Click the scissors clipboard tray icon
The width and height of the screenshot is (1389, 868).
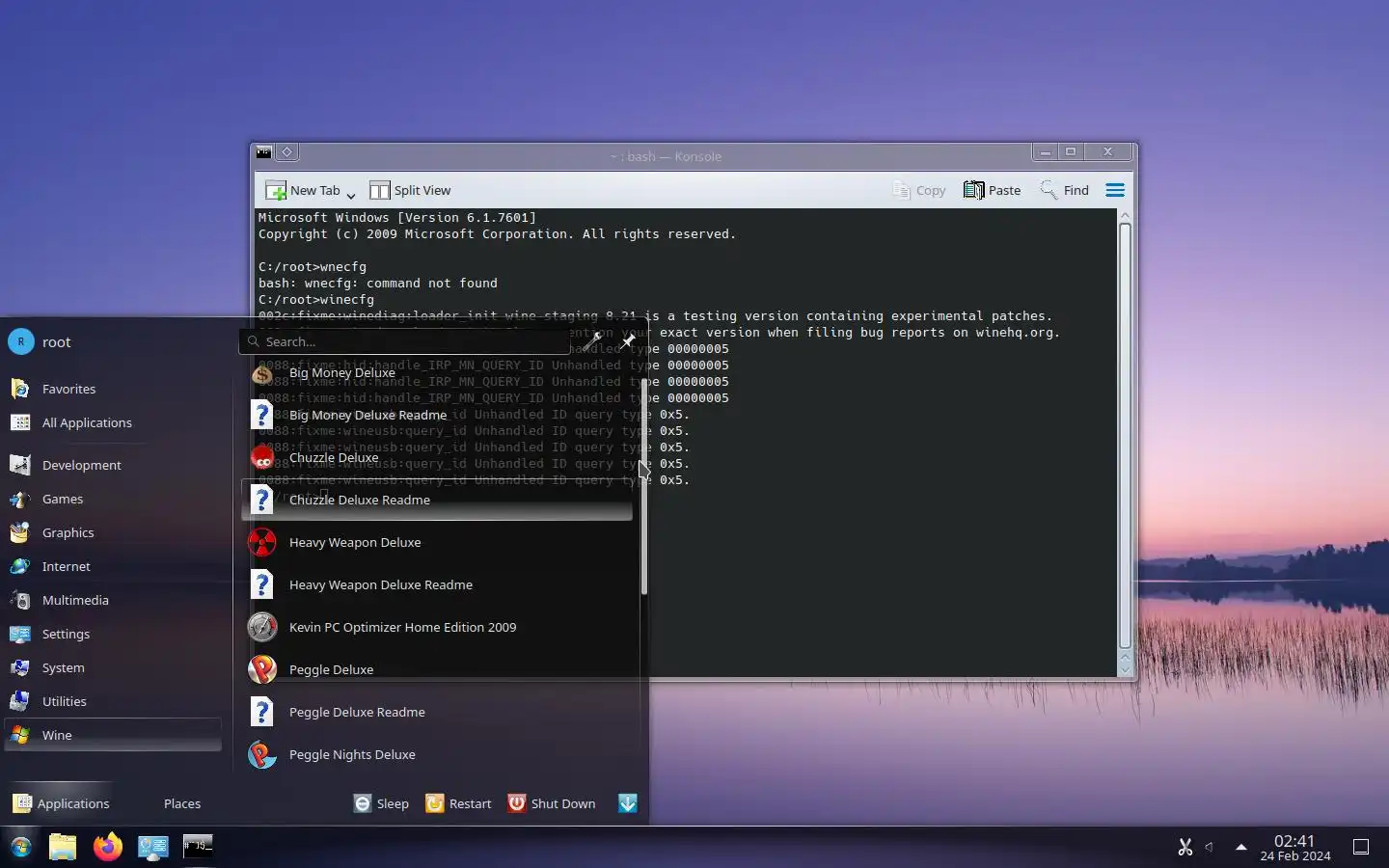[x=1185, y=847]
